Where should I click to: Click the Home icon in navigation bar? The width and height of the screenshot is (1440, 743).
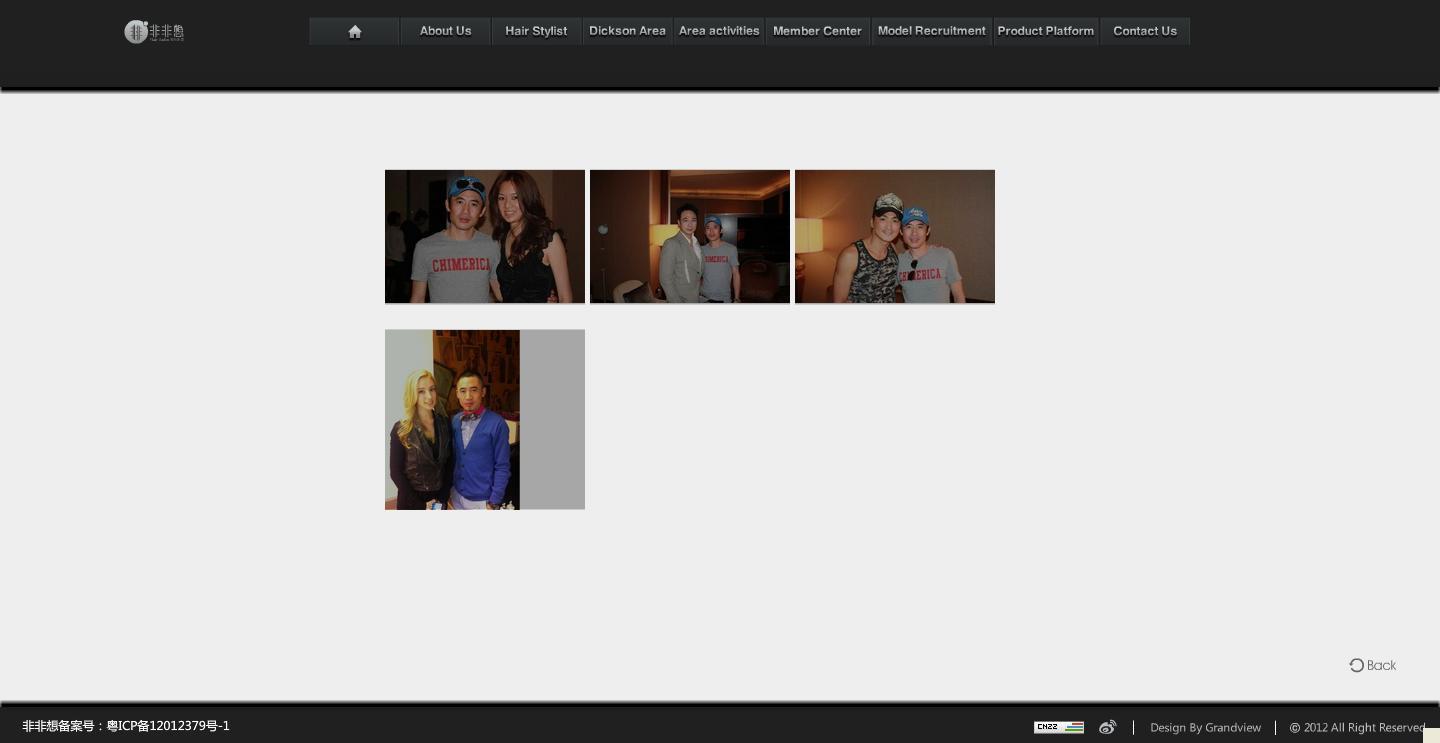[x=354, y=31]
